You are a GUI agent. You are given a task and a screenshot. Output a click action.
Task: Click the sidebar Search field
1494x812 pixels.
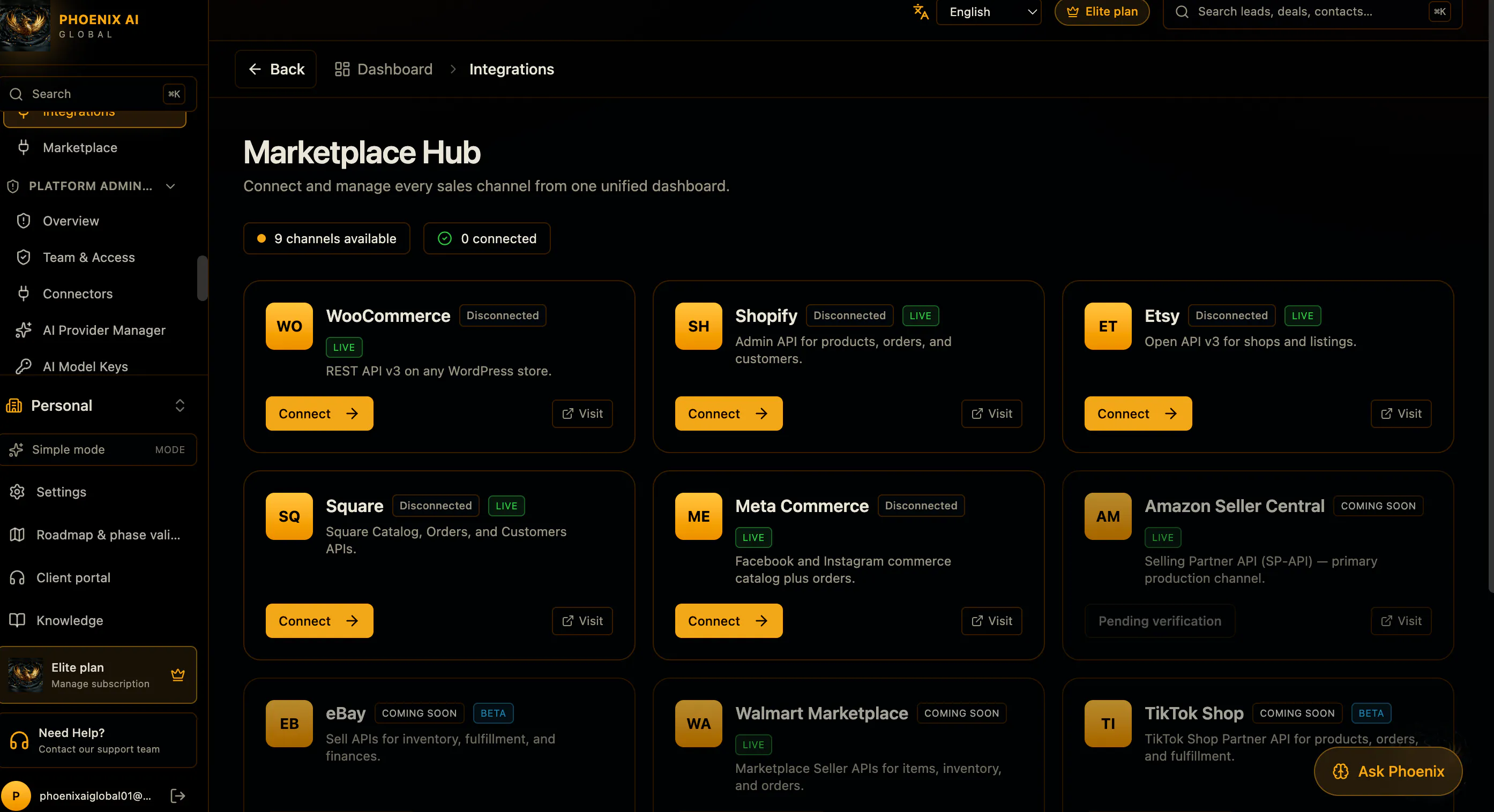coord(98,94)
